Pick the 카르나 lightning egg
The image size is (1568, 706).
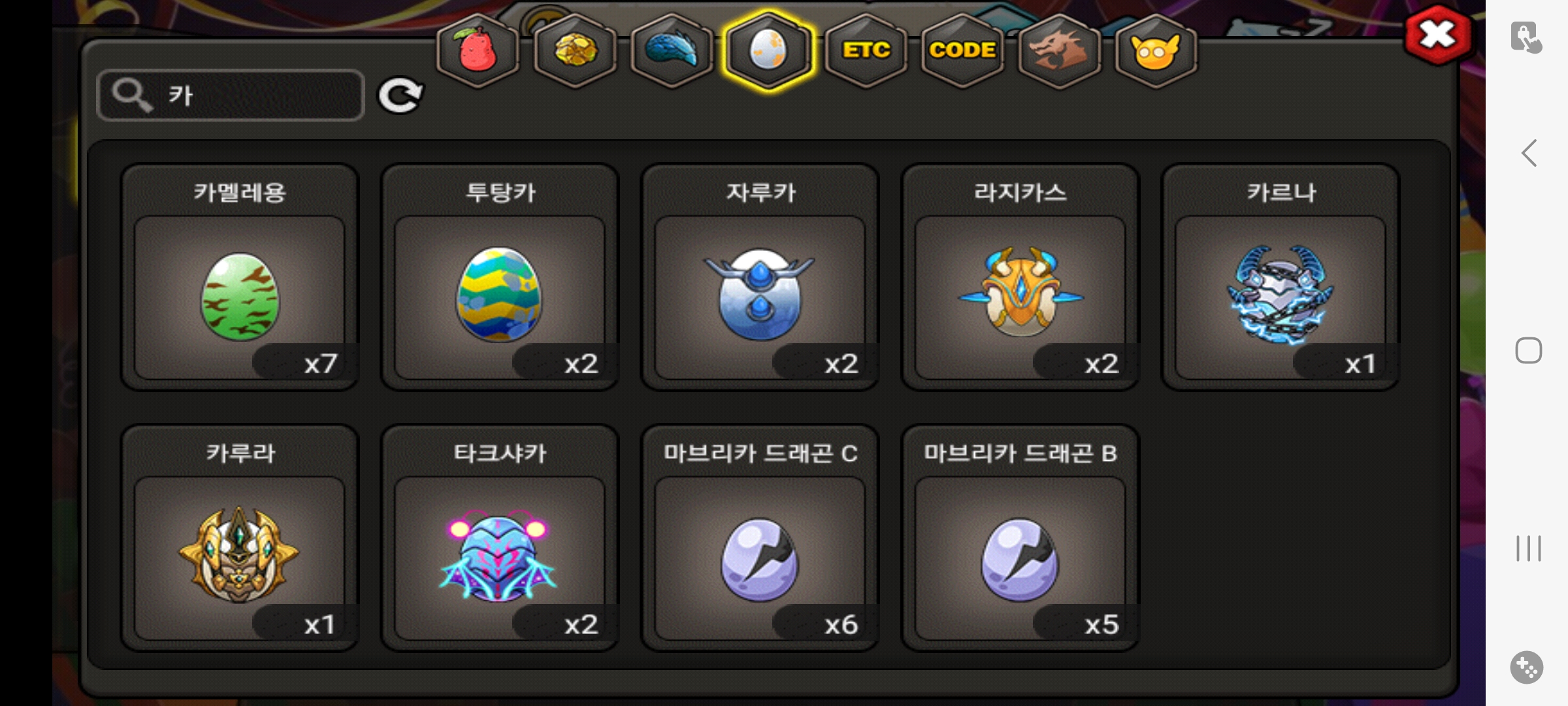[1280, 277]
